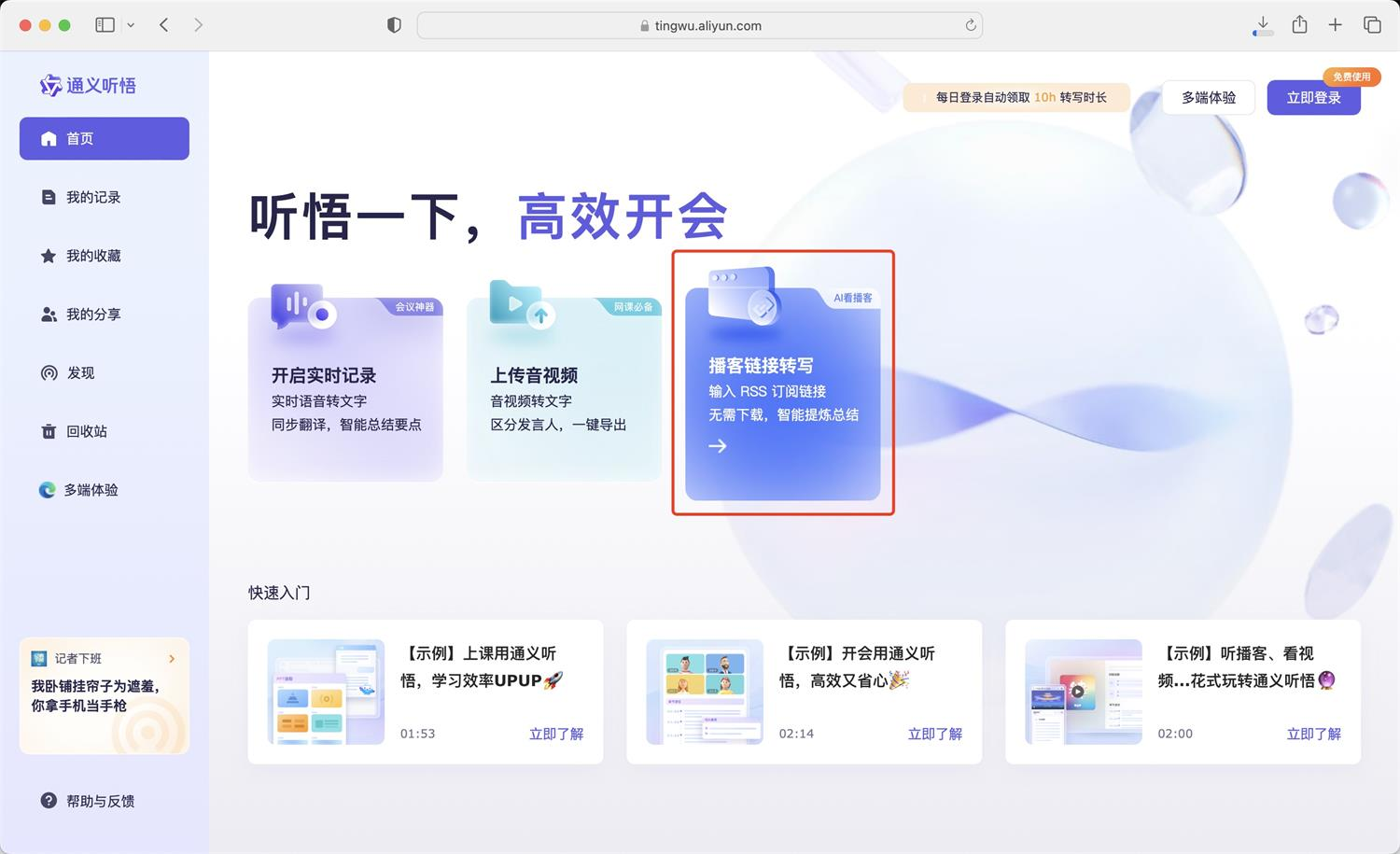
Task: Click the 02:00 duration label
Action: tap(1175, 734)
